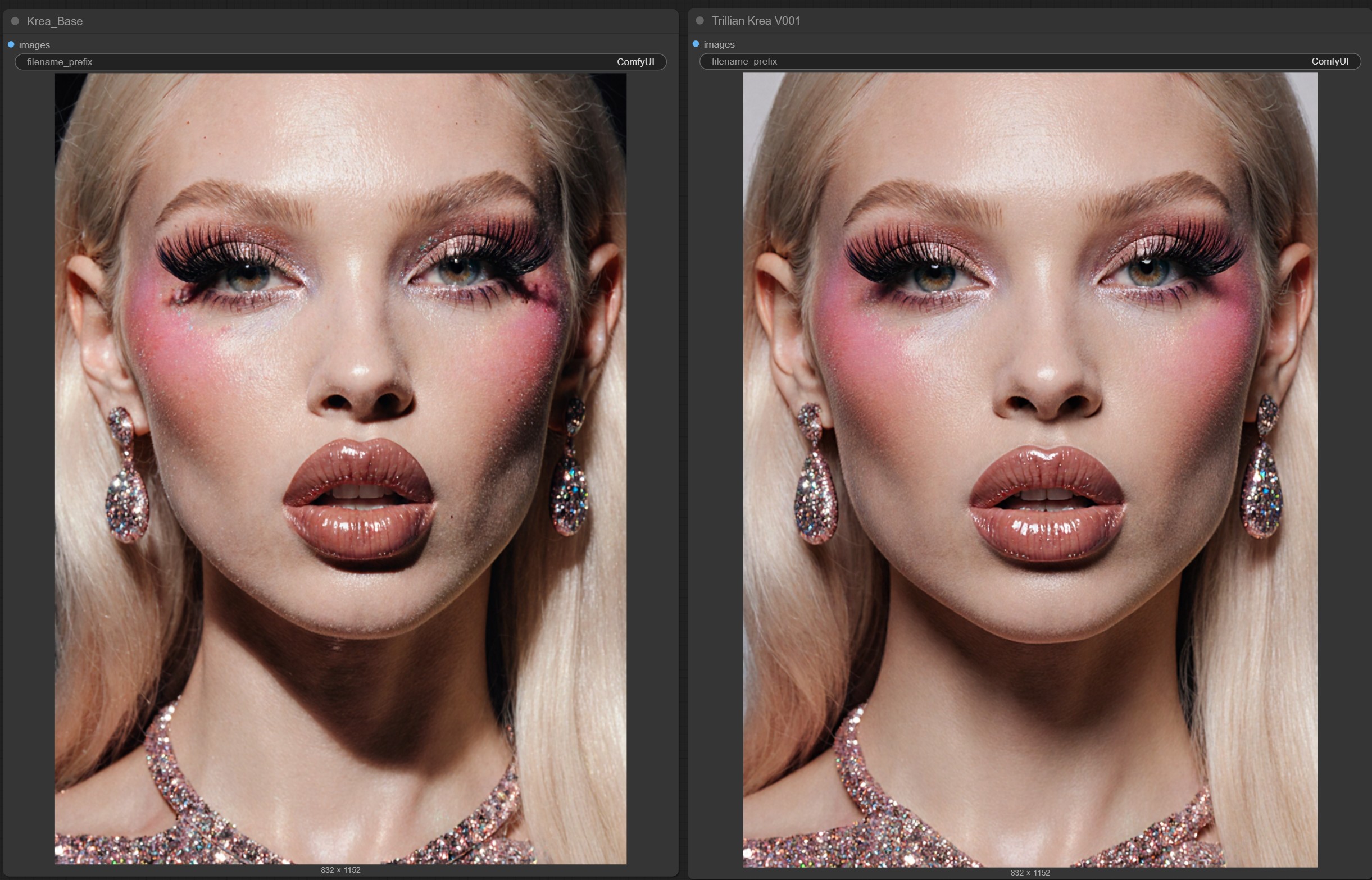This screenshot has width=1372, height=880.
Task: Open the Trillian Krea V001 preview image
Action: (x=1030, y=469)
